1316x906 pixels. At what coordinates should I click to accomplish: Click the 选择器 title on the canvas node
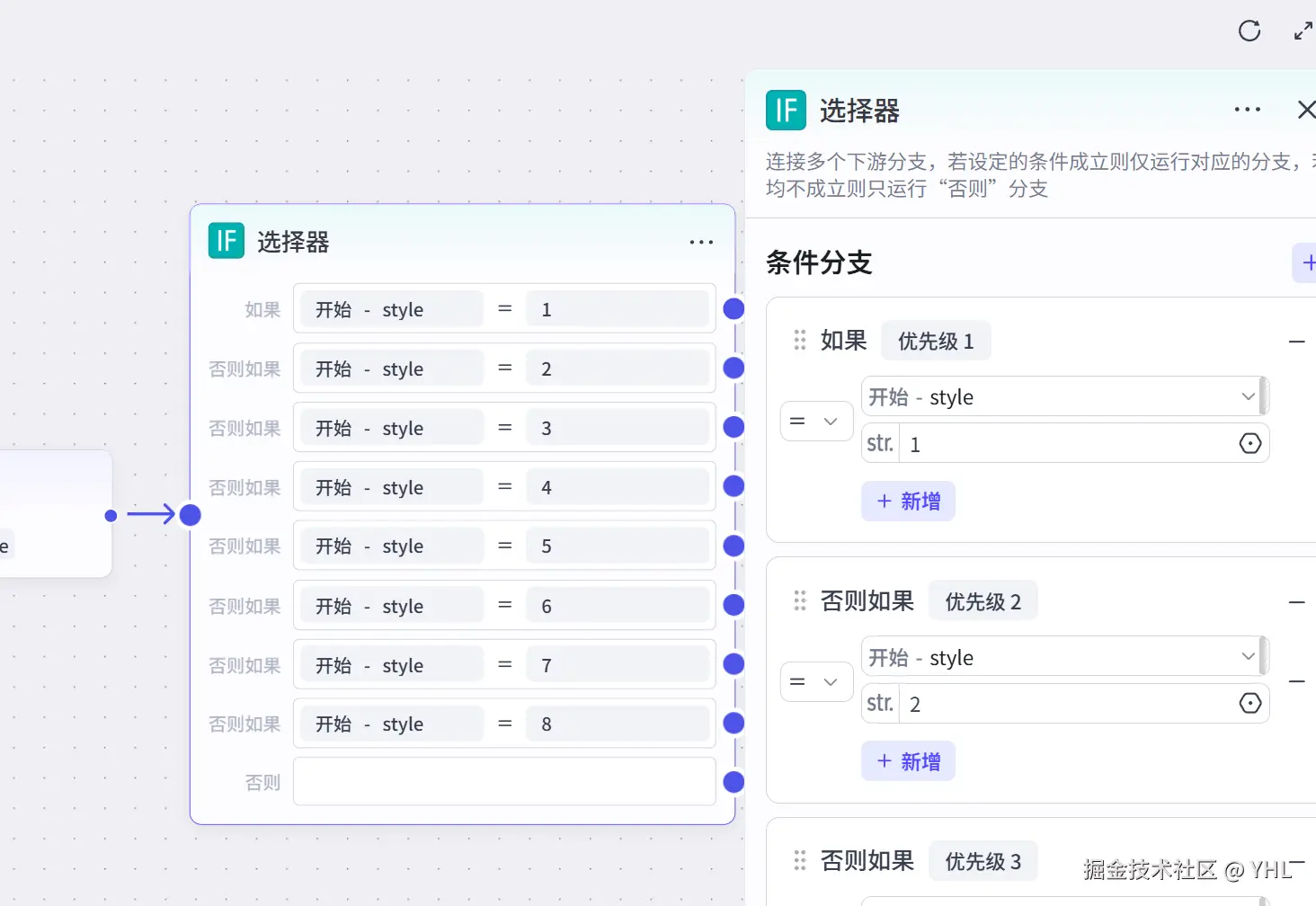point(293,242)
